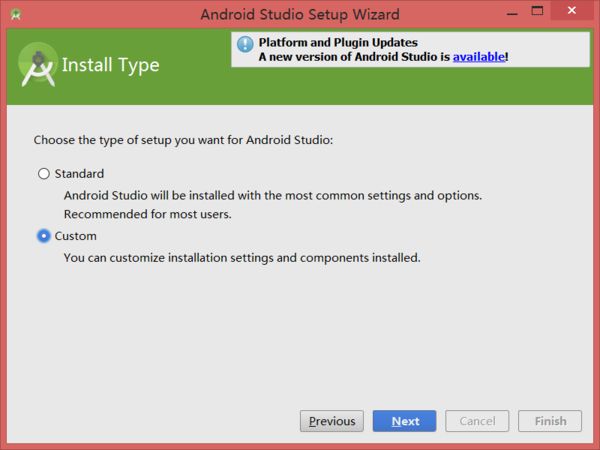The image size is (600, 450).
Task: Click 'Platform and Plugin Updates' notification title
Action: coord(338,42)
